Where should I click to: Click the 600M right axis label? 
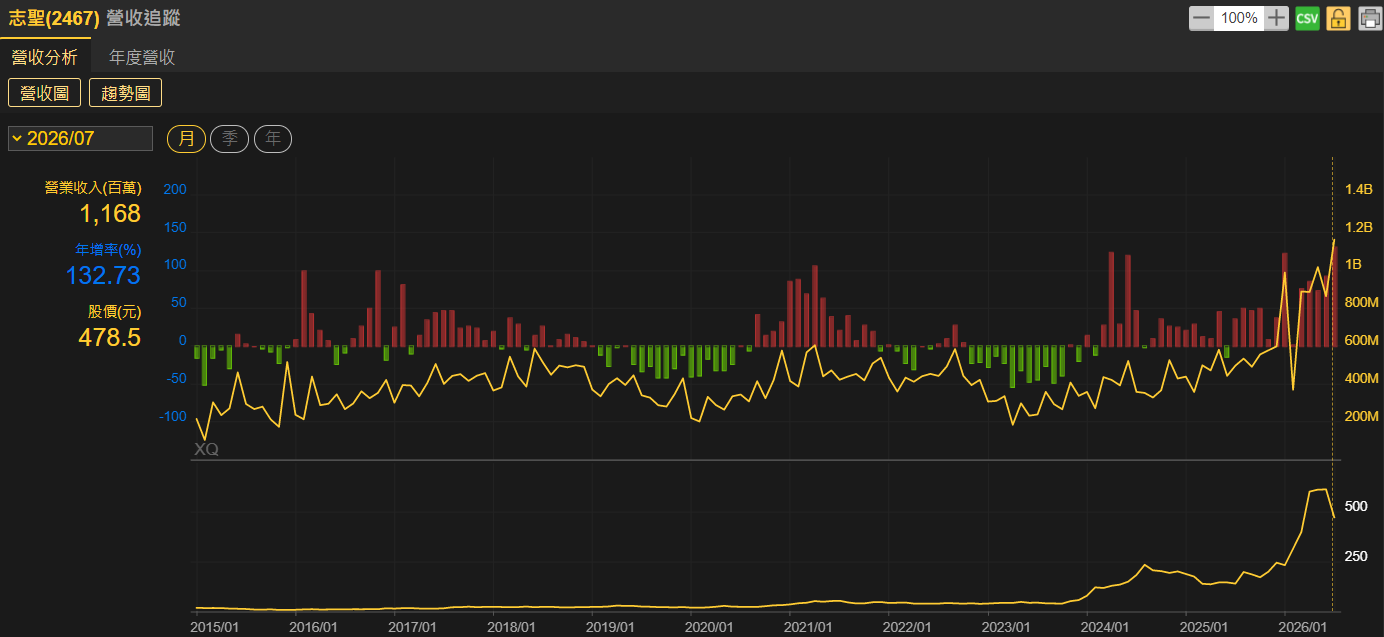pyautogui.click(x=1362, y=341)
